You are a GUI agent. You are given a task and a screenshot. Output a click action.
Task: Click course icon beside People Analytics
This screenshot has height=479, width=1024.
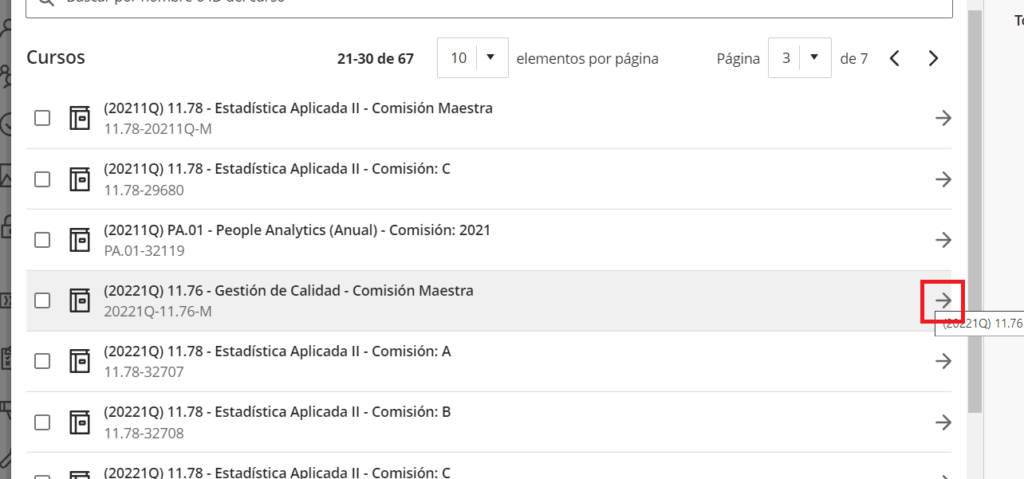tap(79, 240)
